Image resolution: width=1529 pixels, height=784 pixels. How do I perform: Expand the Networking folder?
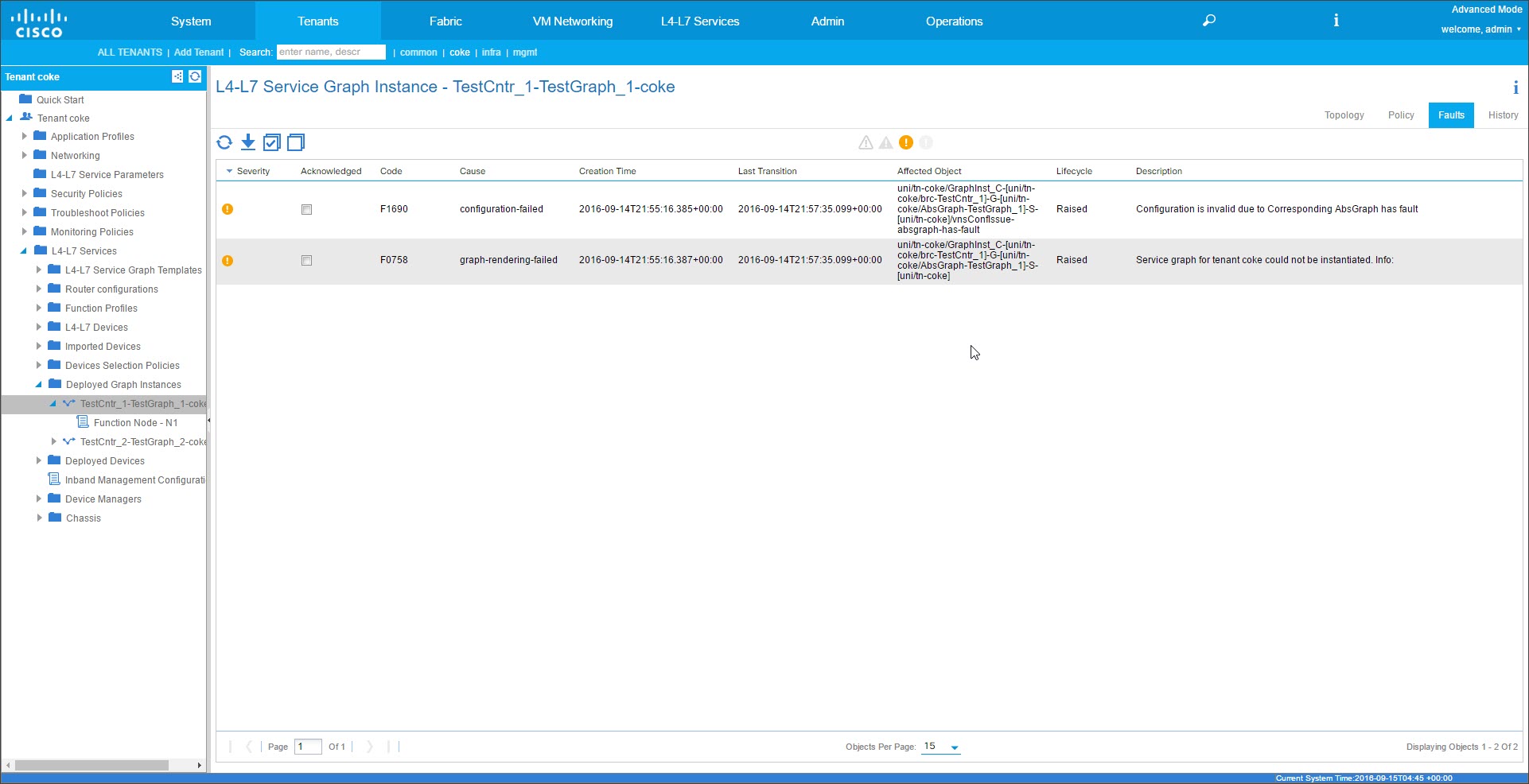(x=25, y=155)
